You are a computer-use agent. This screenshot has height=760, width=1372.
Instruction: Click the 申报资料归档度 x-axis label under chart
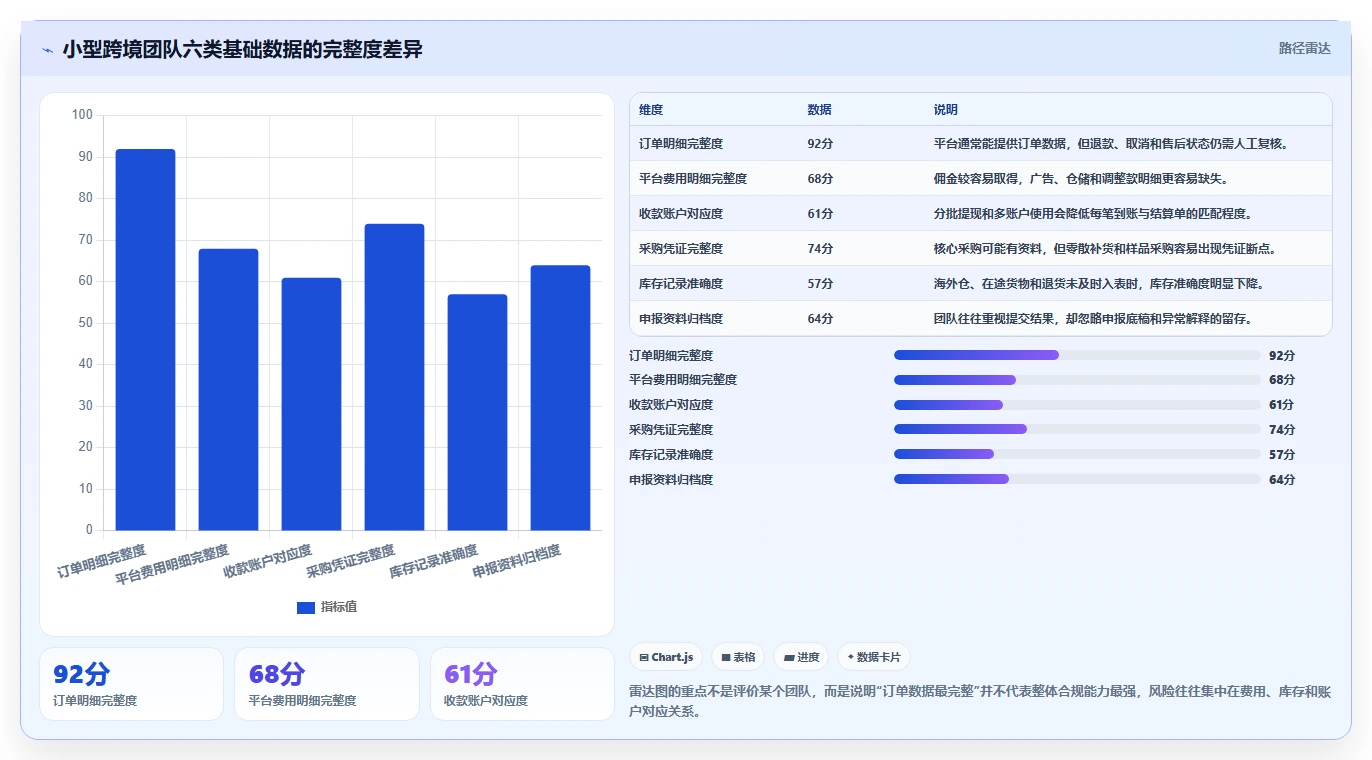pos(516,562)
